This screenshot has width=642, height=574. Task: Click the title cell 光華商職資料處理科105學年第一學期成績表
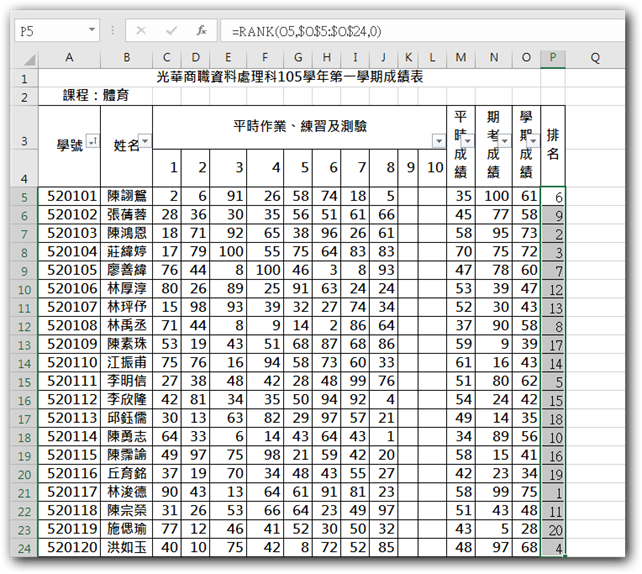pyautogui.click(x=289, y=77)
